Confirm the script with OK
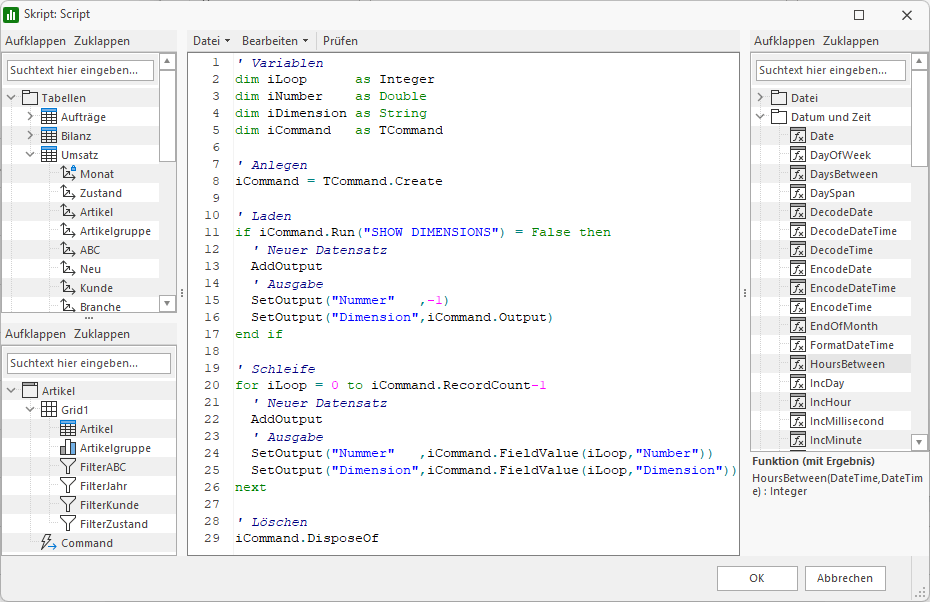This screenshot has height=602, width=930. coord(757,578)
